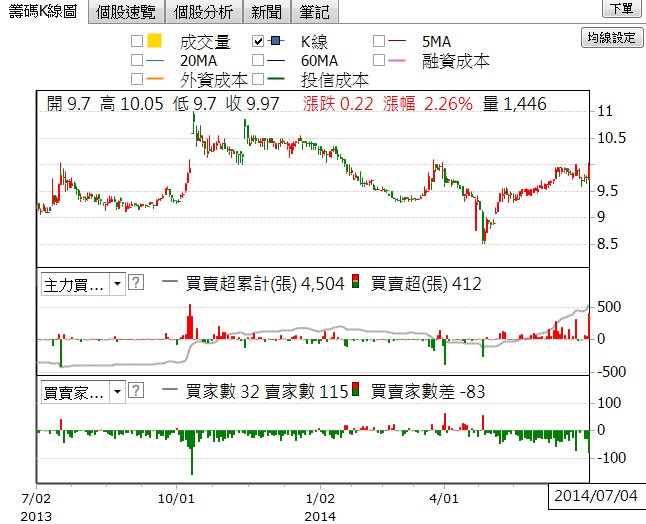This screenshot has width=646, height=524.
Task: Open the 筆記 tab
Action: (315, 12)
